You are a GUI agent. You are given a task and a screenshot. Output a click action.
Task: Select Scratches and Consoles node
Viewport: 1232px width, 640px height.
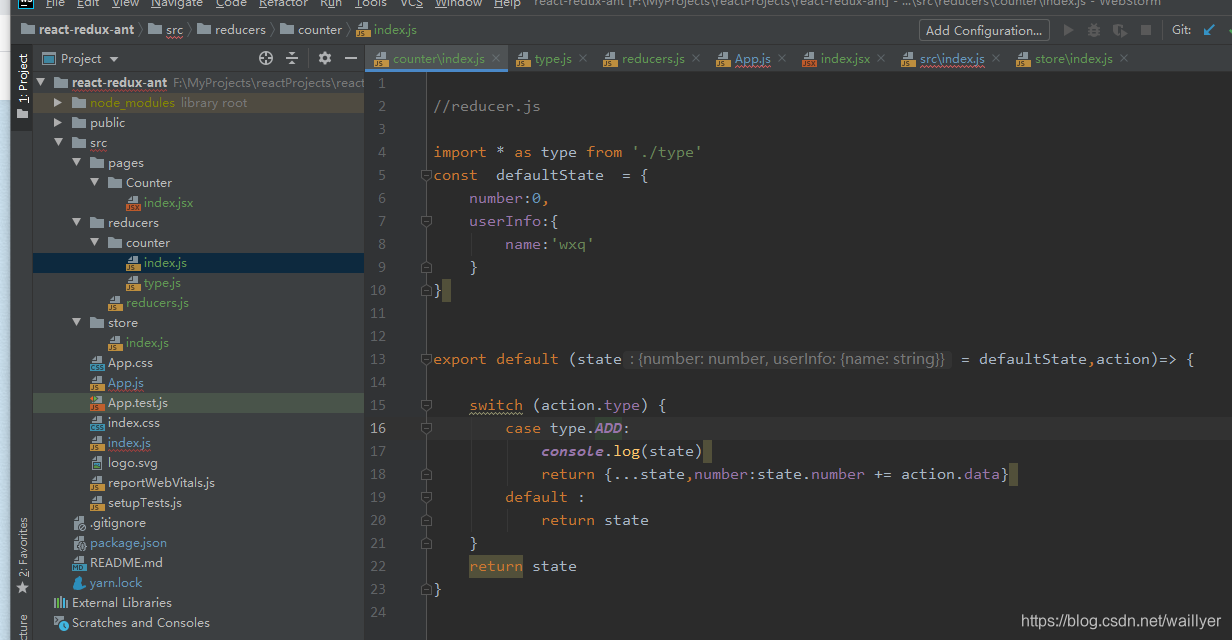pyautogui.click(x=131, y=622)
